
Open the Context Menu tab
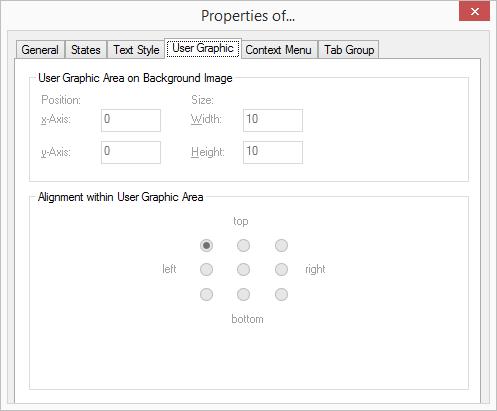tap(279, 50)
